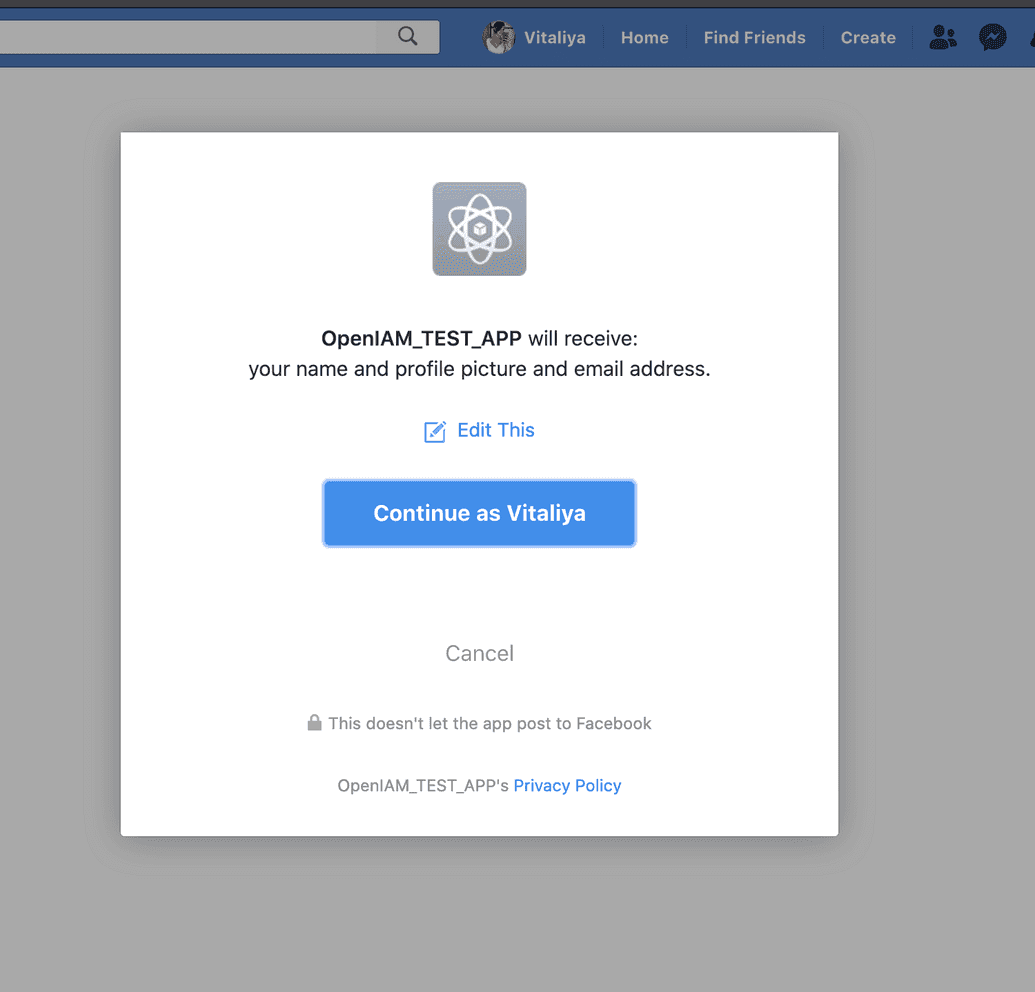Screen dimensions: 1035x992
Task: Click the bold OpenIAM_TEST_APP name text
Action: click(x=420, y=338)
